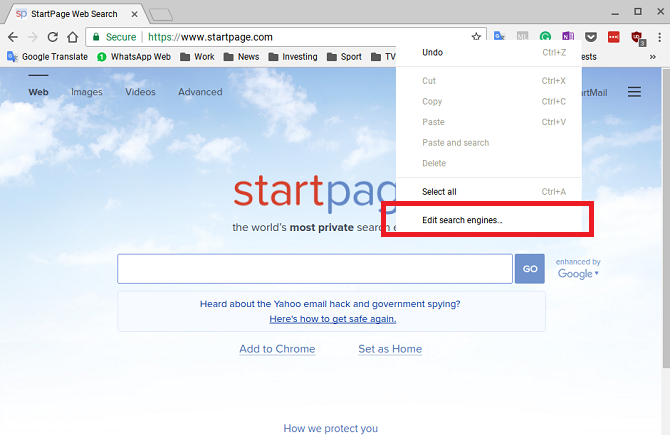Close the StartPage Web Search tab
This screenshot has width=670, height=435.
pyautogui.click(x=135, y=14)
